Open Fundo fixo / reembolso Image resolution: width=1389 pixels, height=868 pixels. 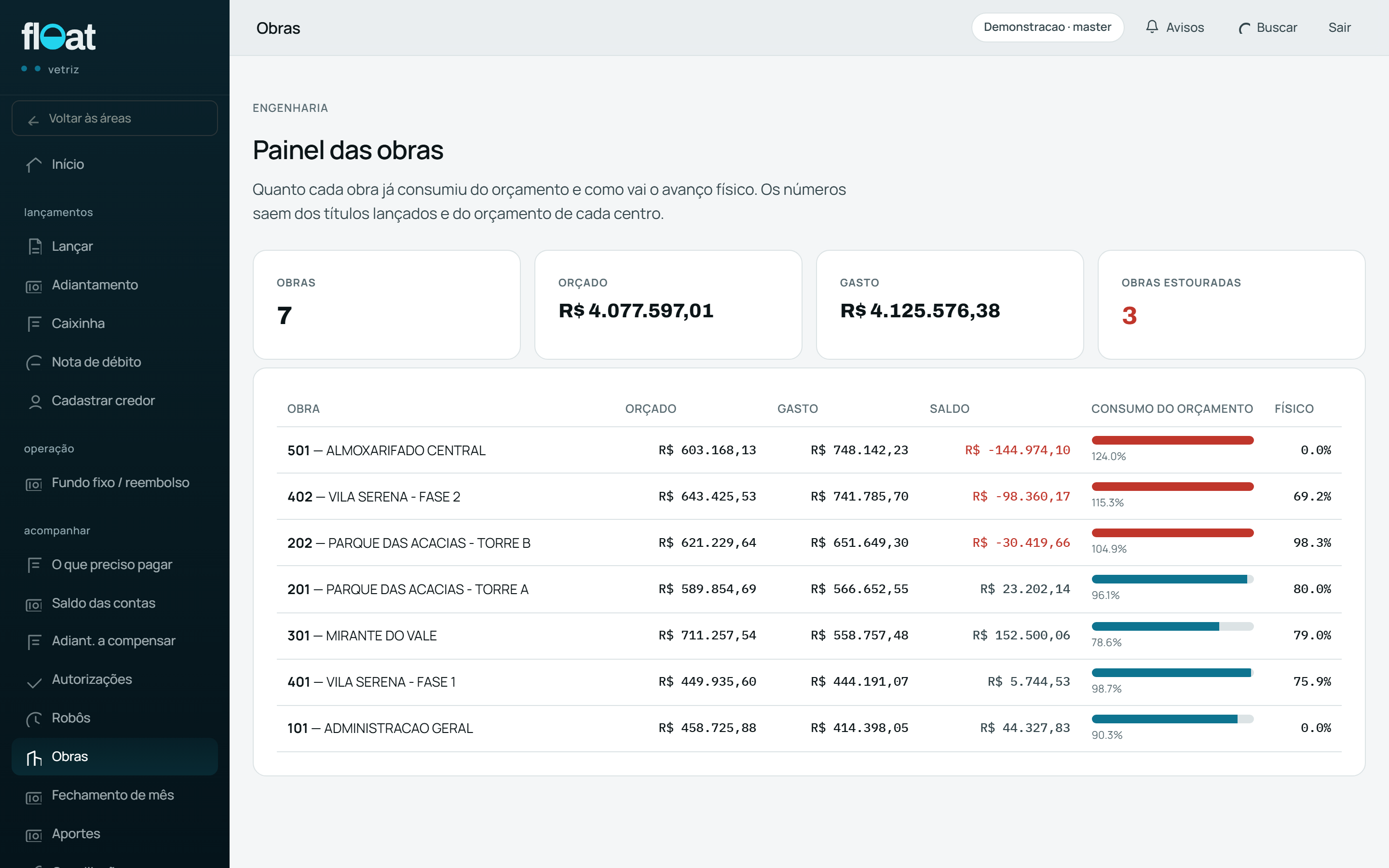115,483
